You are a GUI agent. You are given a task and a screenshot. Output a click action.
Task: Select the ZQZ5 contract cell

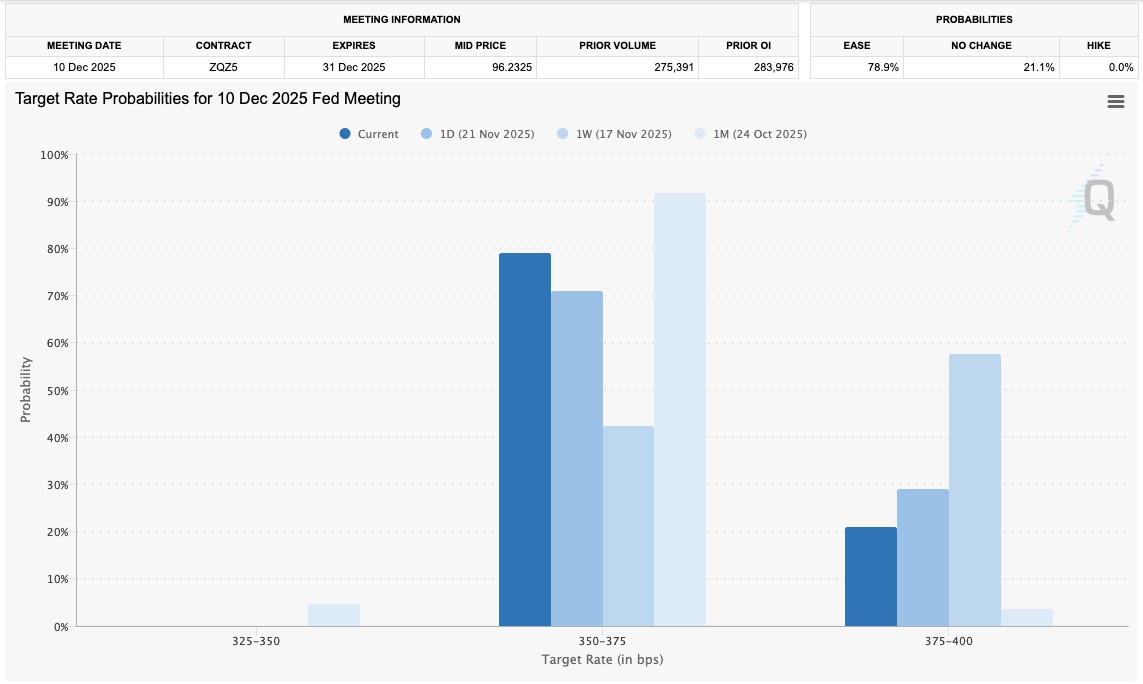tap(224, 67)
